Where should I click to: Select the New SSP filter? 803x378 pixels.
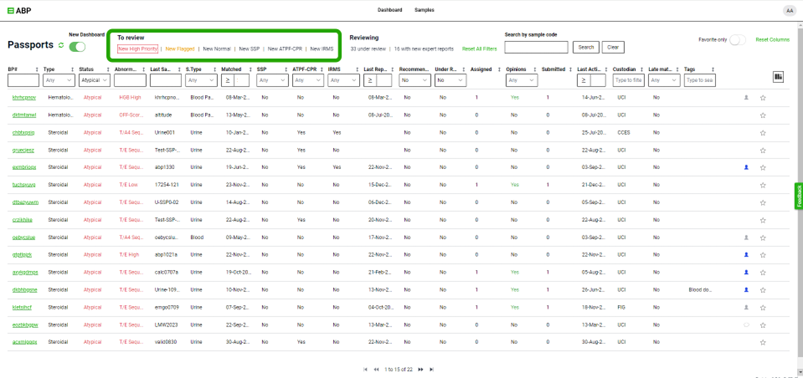click(x=249, y=49)
